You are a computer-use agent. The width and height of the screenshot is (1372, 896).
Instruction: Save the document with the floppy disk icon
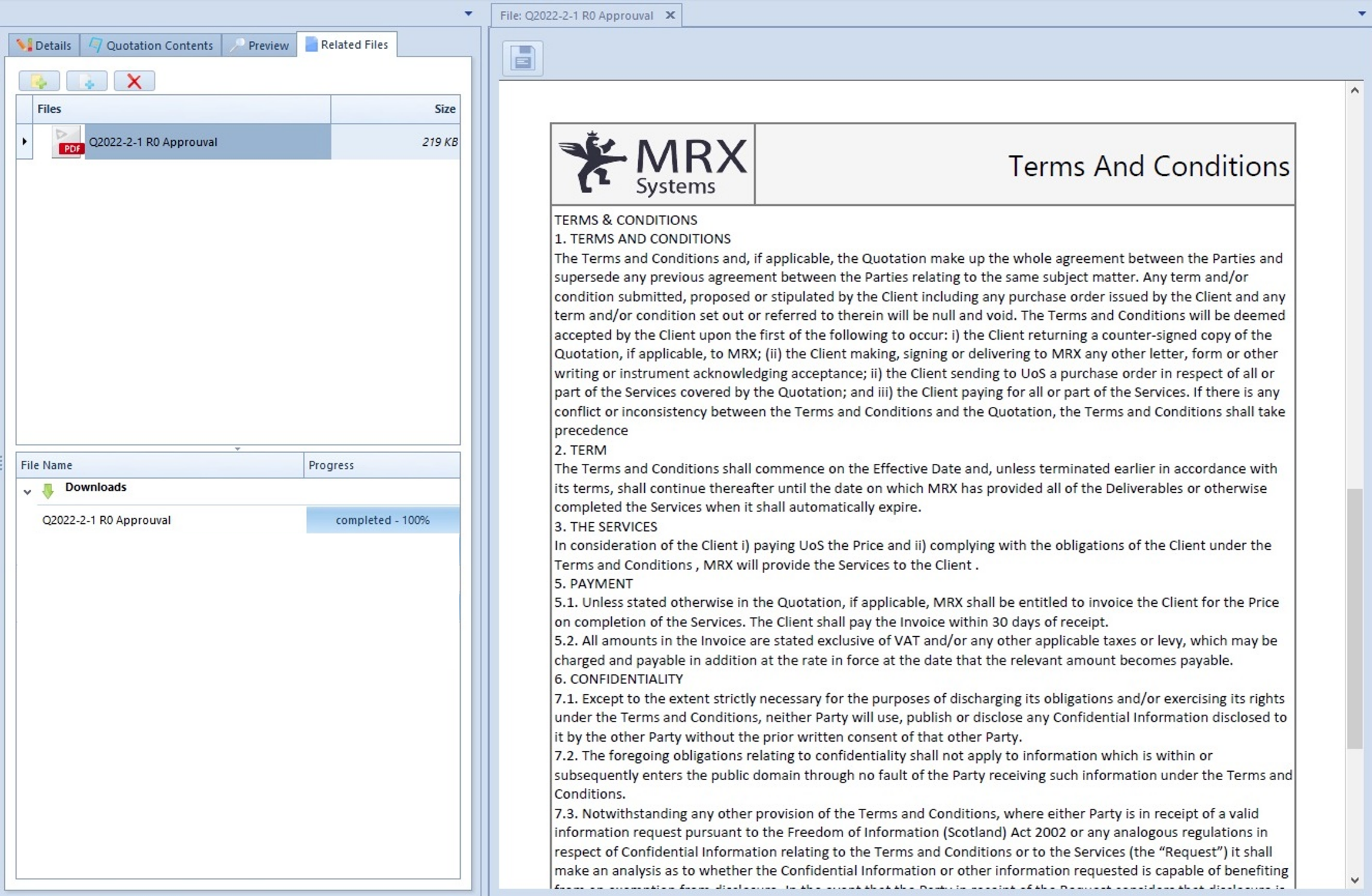point(523,58)
